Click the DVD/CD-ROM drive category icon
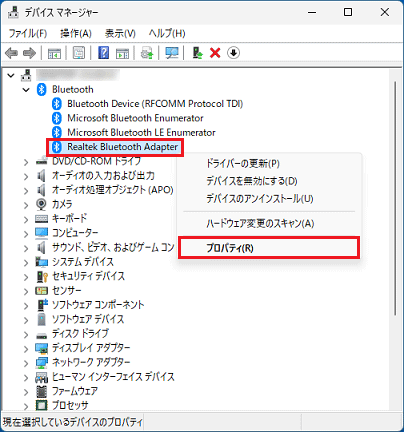 point(41,161)
